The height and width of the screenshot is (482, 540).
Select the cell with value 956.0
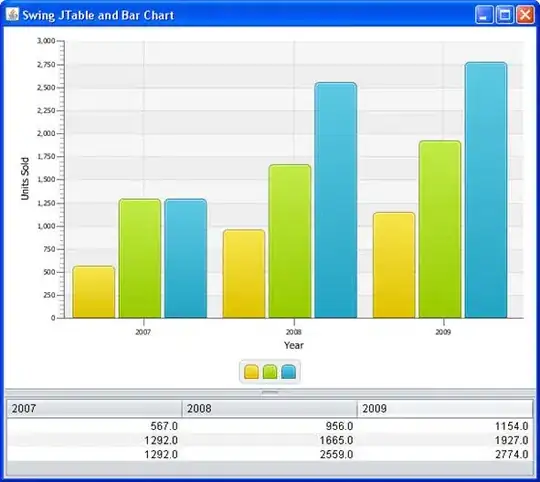(270, 426)
